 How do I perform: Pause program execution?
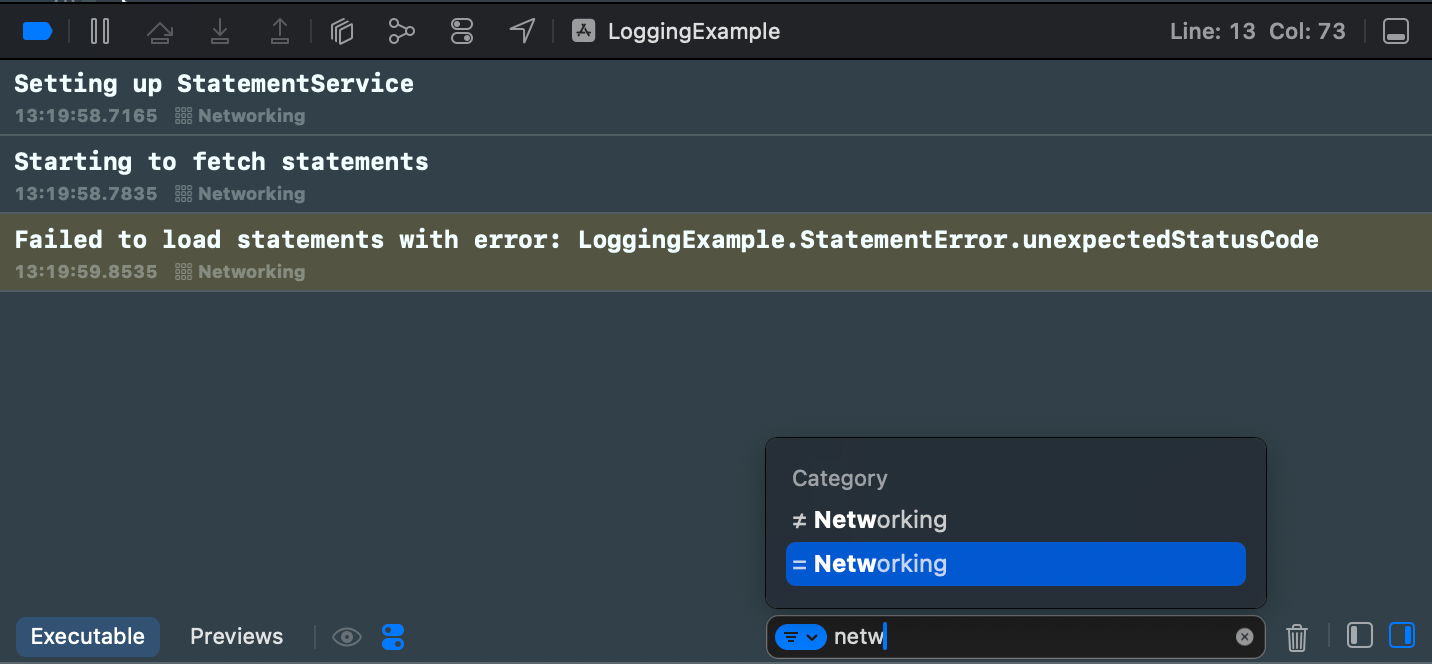coord(100,32)
